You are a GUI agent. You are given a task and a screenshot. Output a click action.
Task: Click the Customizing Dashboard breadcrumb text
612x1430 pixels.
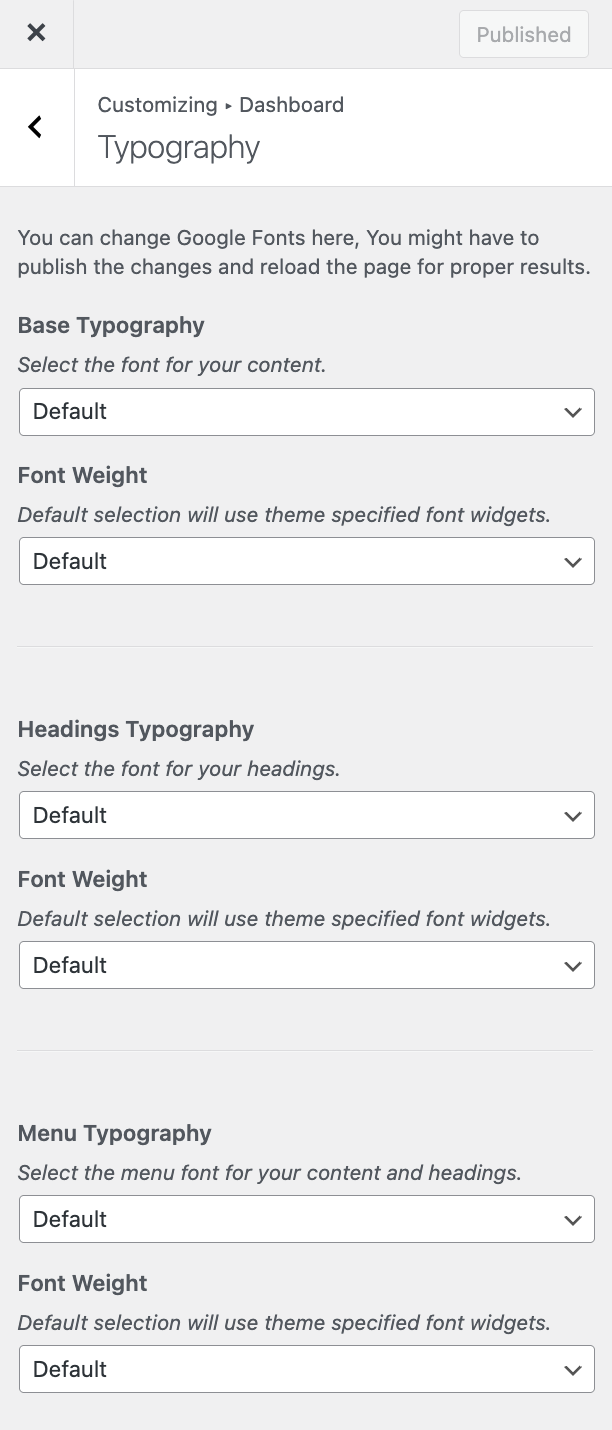click(x=220, y=105)
